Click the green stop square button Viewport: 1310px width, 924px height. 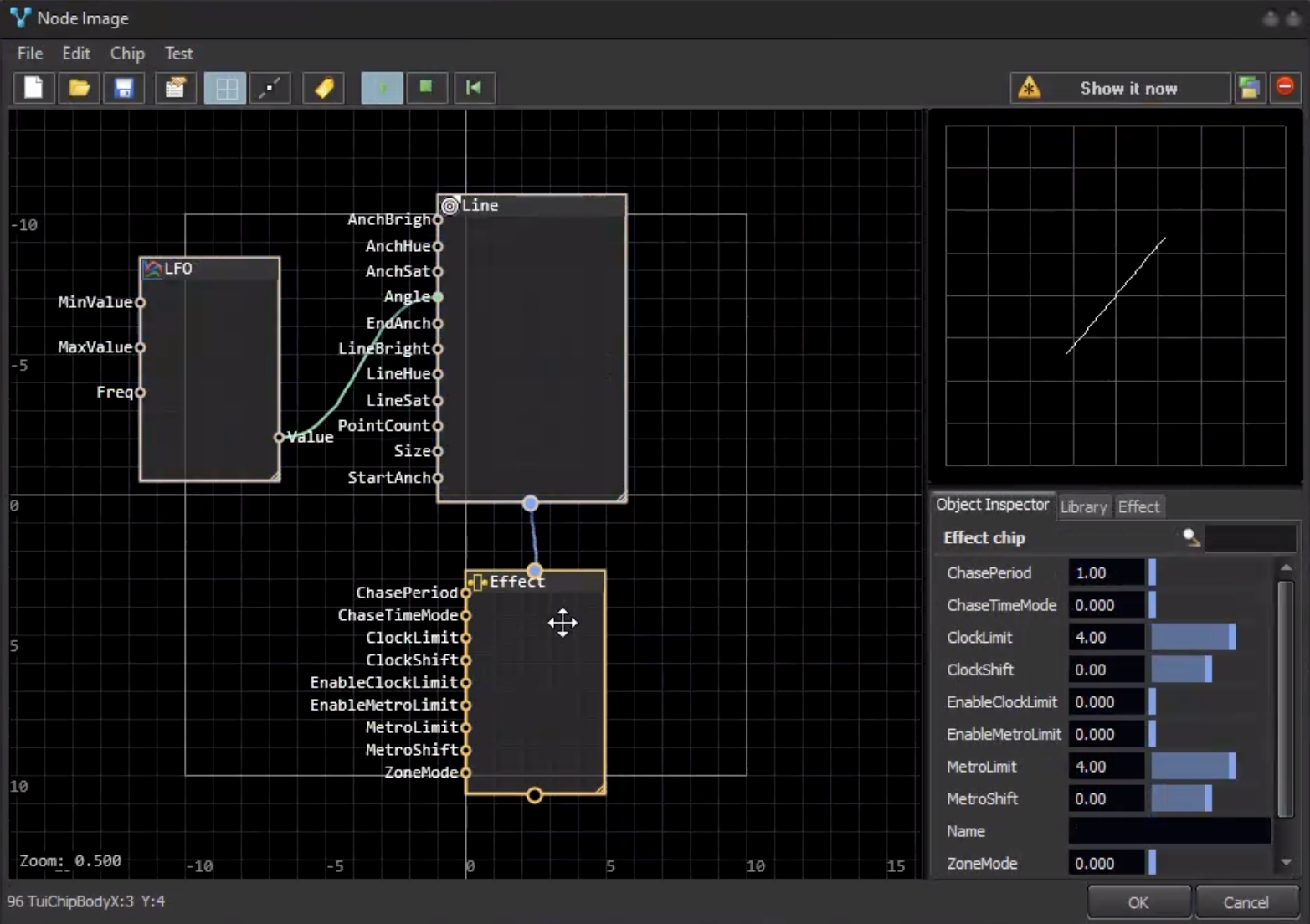coord(426,87)
